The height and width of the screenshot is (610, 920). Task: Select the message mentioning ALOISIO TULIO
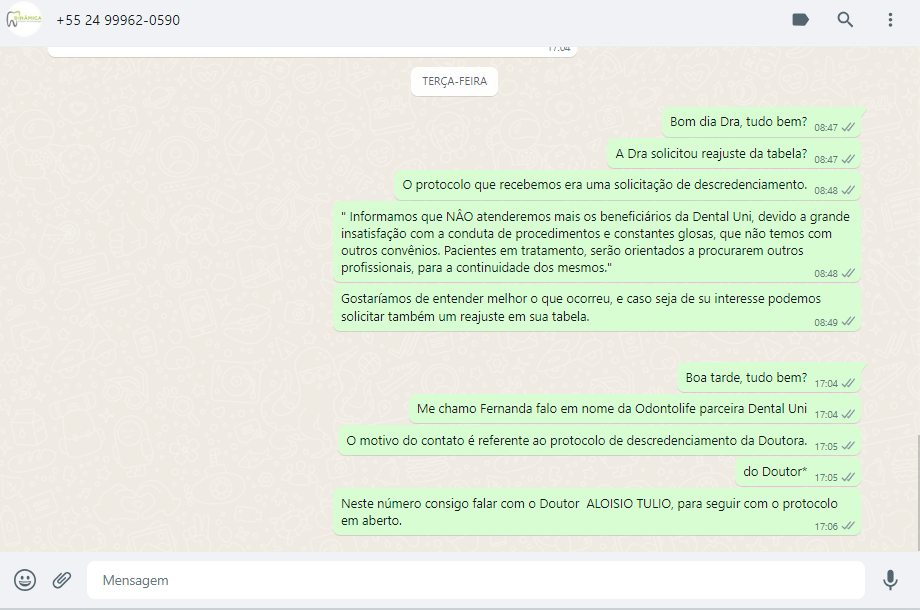coord(597,512)
